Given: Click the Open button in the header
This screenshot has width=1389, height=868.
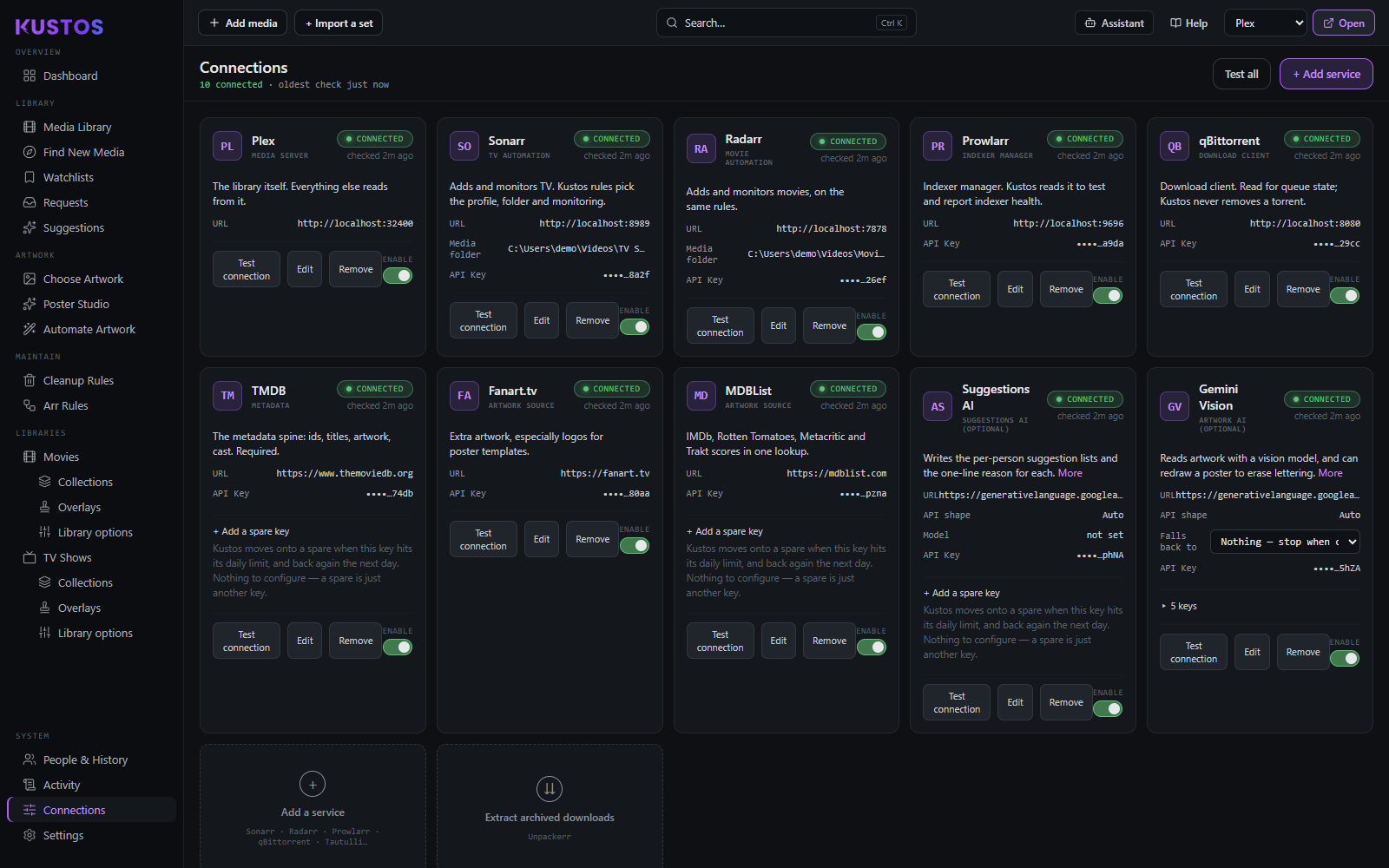Looking at the screenshot, I should click(1344, 23).
